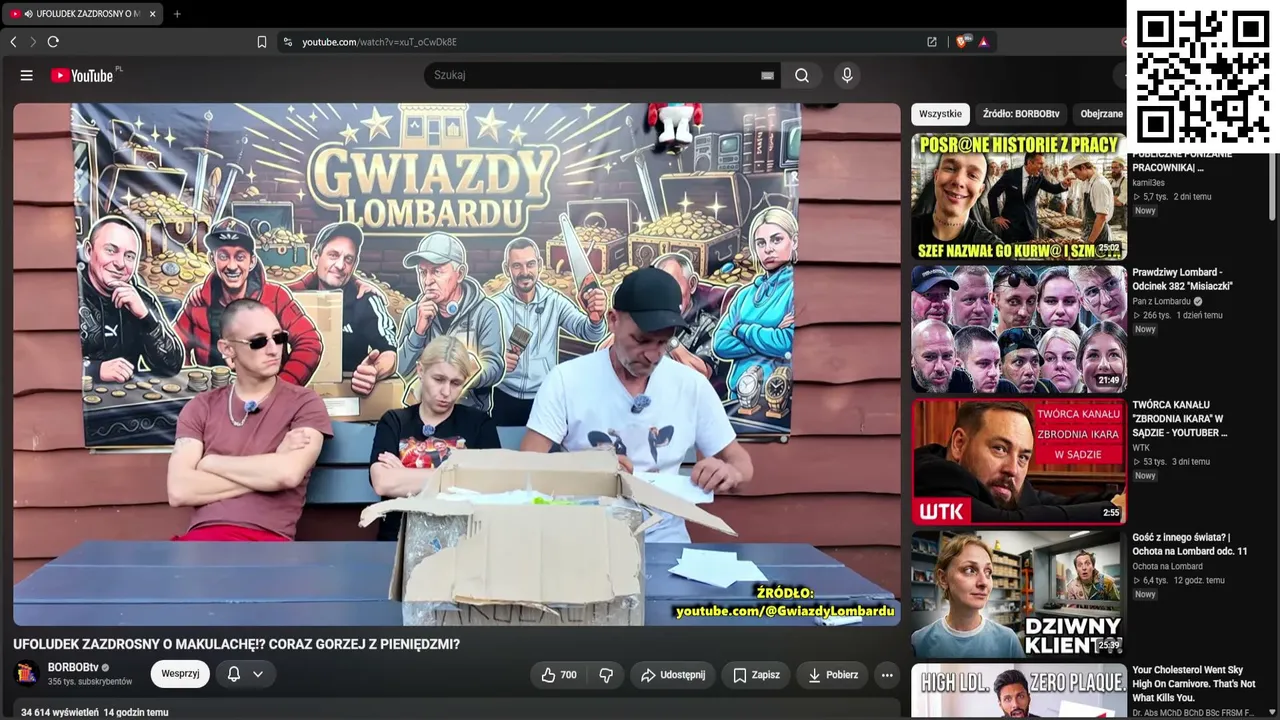The width and height of the screenshot is (1280, 720).
Task: Open title 'TWÓRCA KANAŁU ZBRODNIA IKARA'
Action: (x=1180, y=419)
